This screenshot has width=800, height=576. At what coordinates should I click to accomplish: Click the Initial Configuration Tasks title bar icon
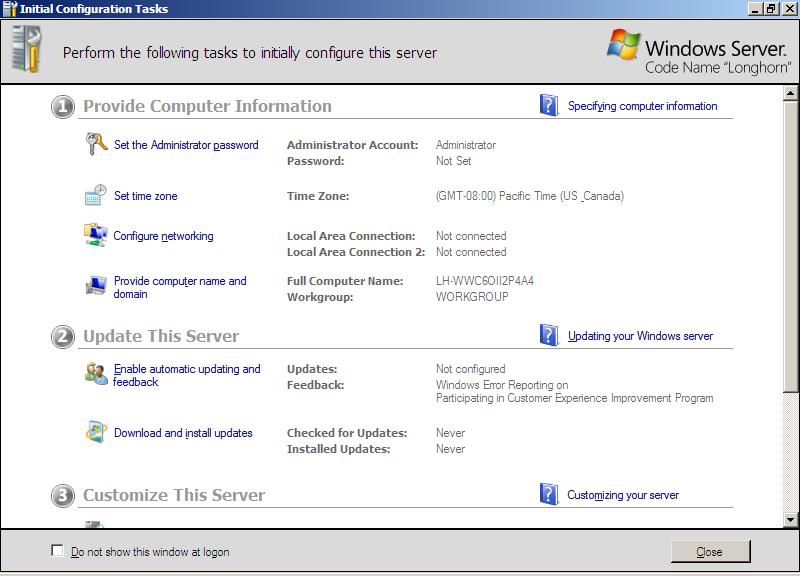[x=10, y=9]
